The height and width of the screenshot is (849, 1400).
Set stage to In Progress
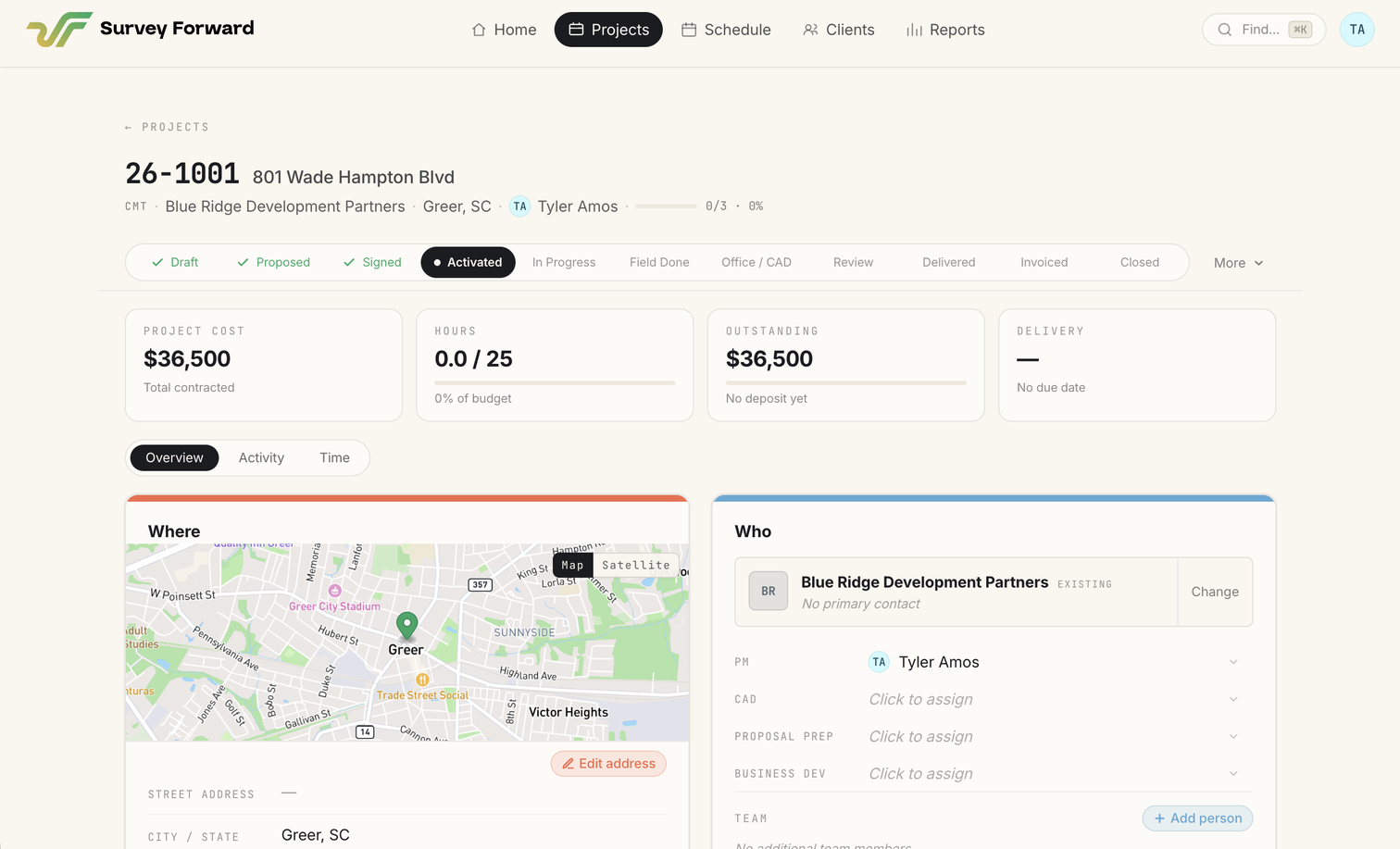point(564,262)
